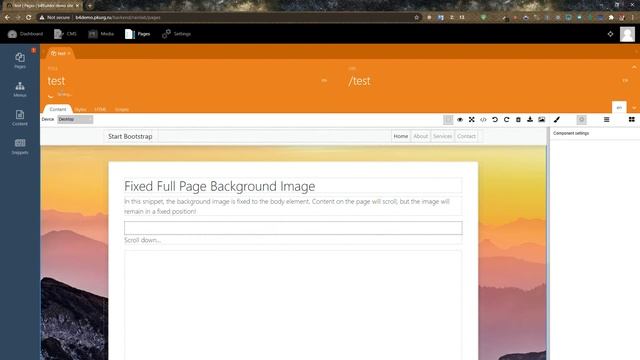Open Pages in top navigation
This screenshot has height=360, width=640.
coord(138,34)
